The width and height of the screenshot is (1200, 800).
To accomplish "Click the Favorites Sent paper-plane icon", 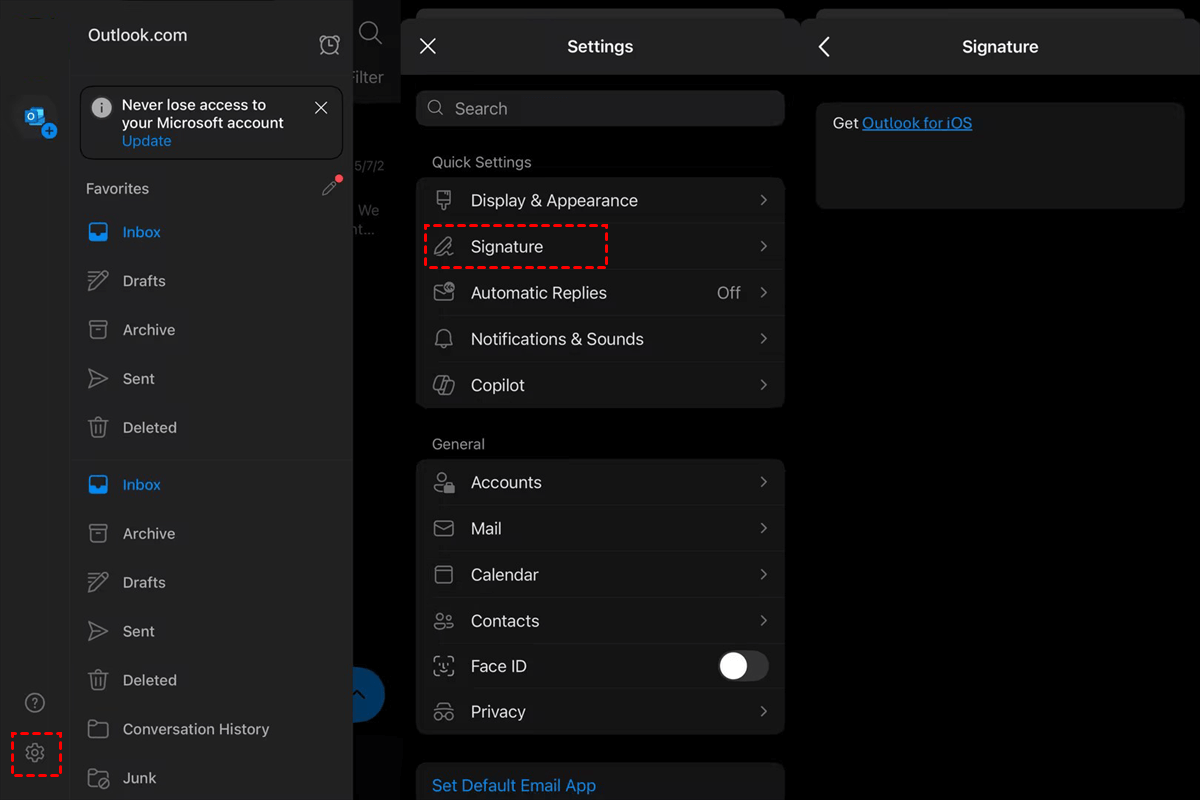I will point(98,379).
